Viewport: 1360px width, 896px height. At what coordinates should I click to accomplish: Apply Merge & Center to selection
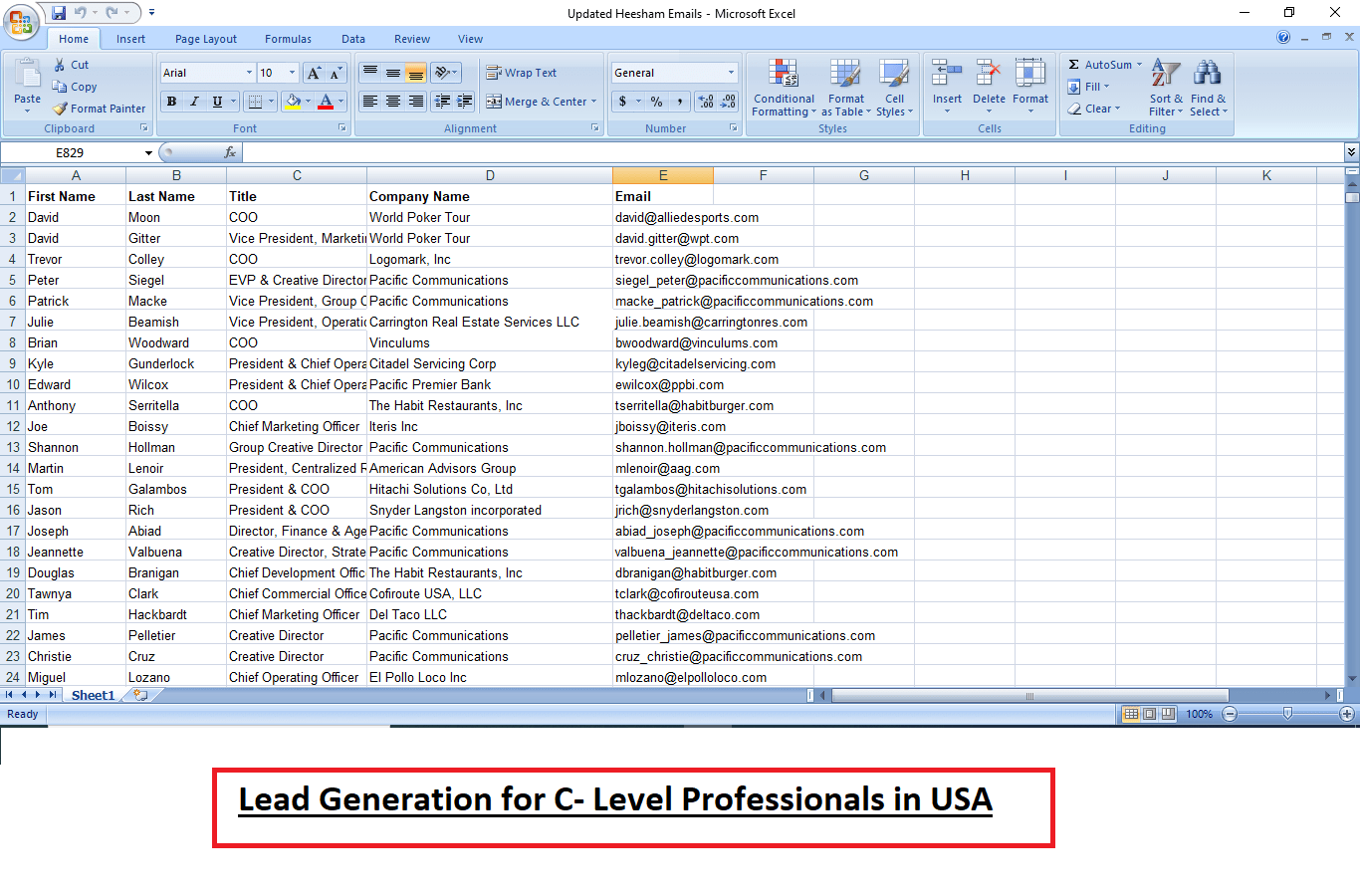click(x=542, y=102)
